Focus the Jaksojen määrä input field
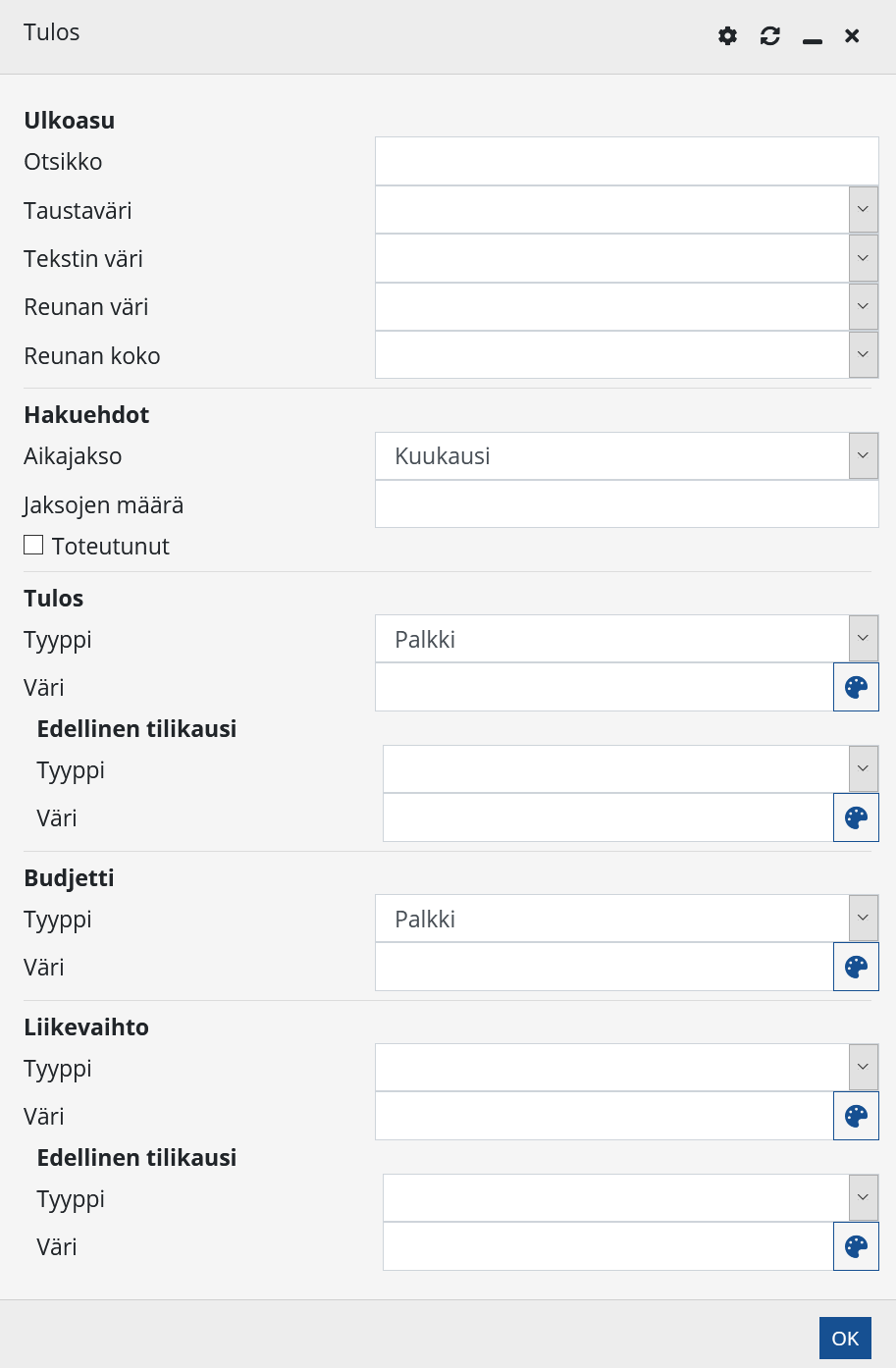 coord(626,504)
